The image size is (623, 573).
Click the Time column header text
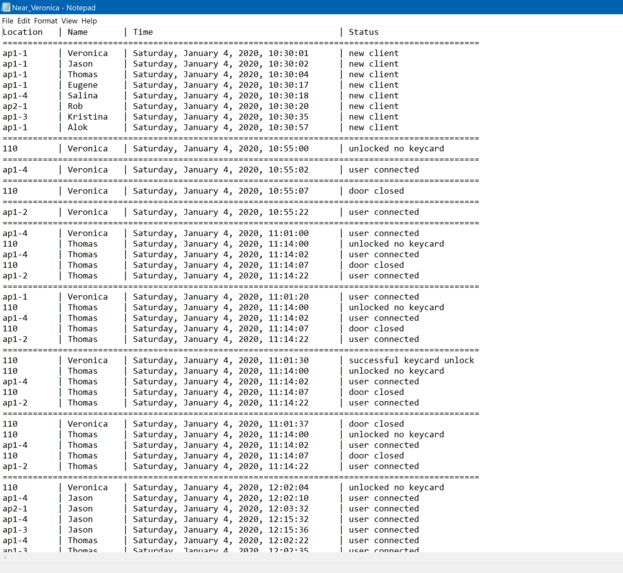point(143,32)
